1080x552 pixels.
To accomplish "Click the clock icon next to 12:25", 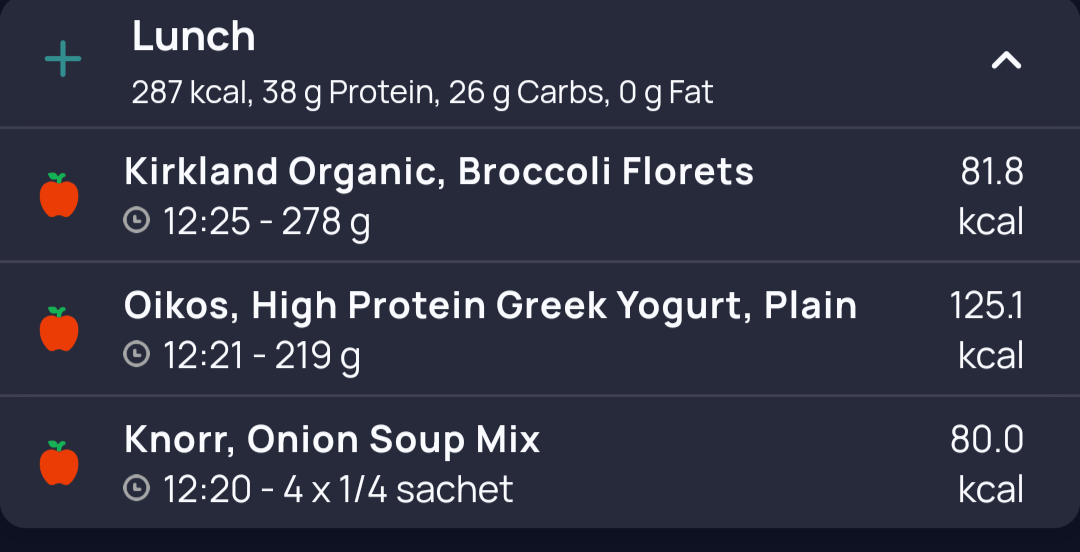I will pyautogui.click(x=136, y=221).
